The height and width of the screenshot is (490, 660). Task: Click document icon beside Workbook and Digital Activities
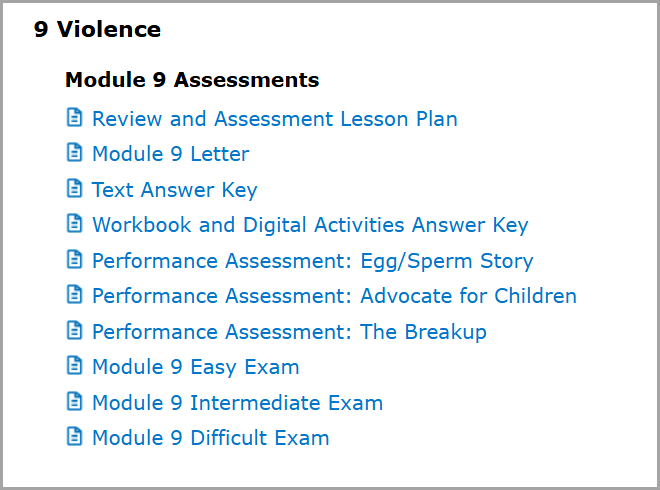click(75, 224)
